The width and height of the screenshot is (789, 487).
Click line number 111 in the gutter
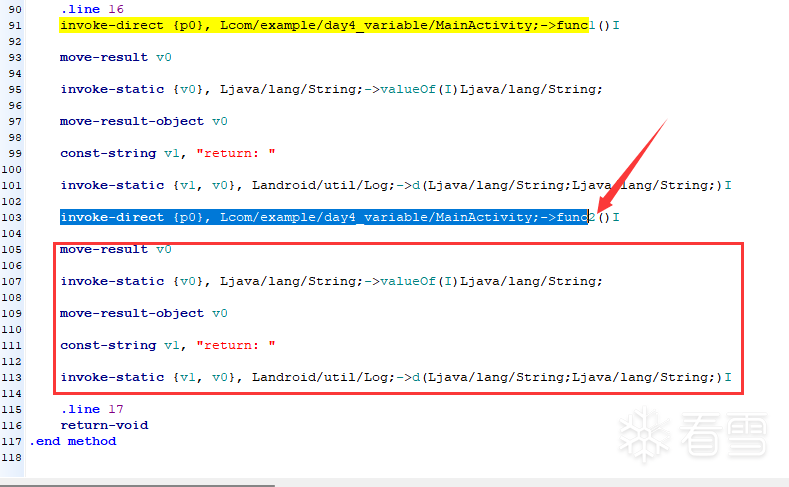(x=12, y=345)
